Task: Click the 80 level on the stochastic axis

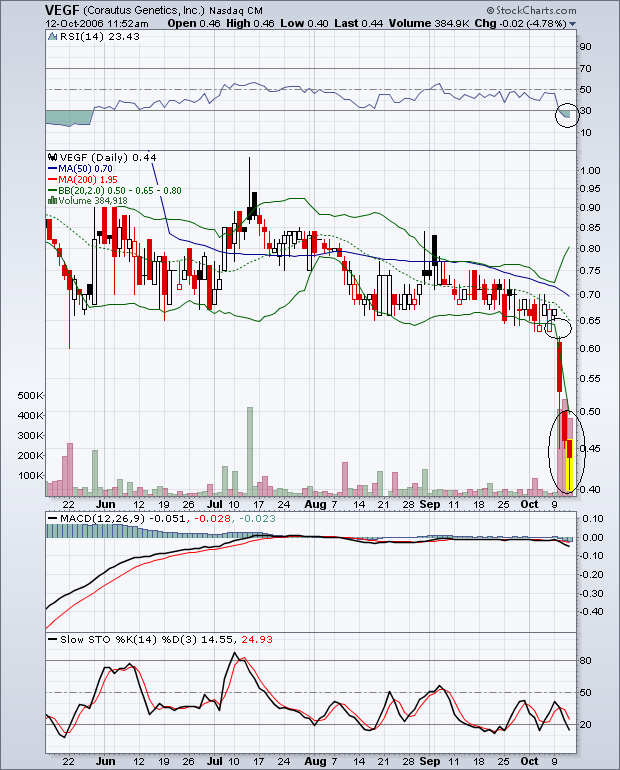Action: point(585,660)
